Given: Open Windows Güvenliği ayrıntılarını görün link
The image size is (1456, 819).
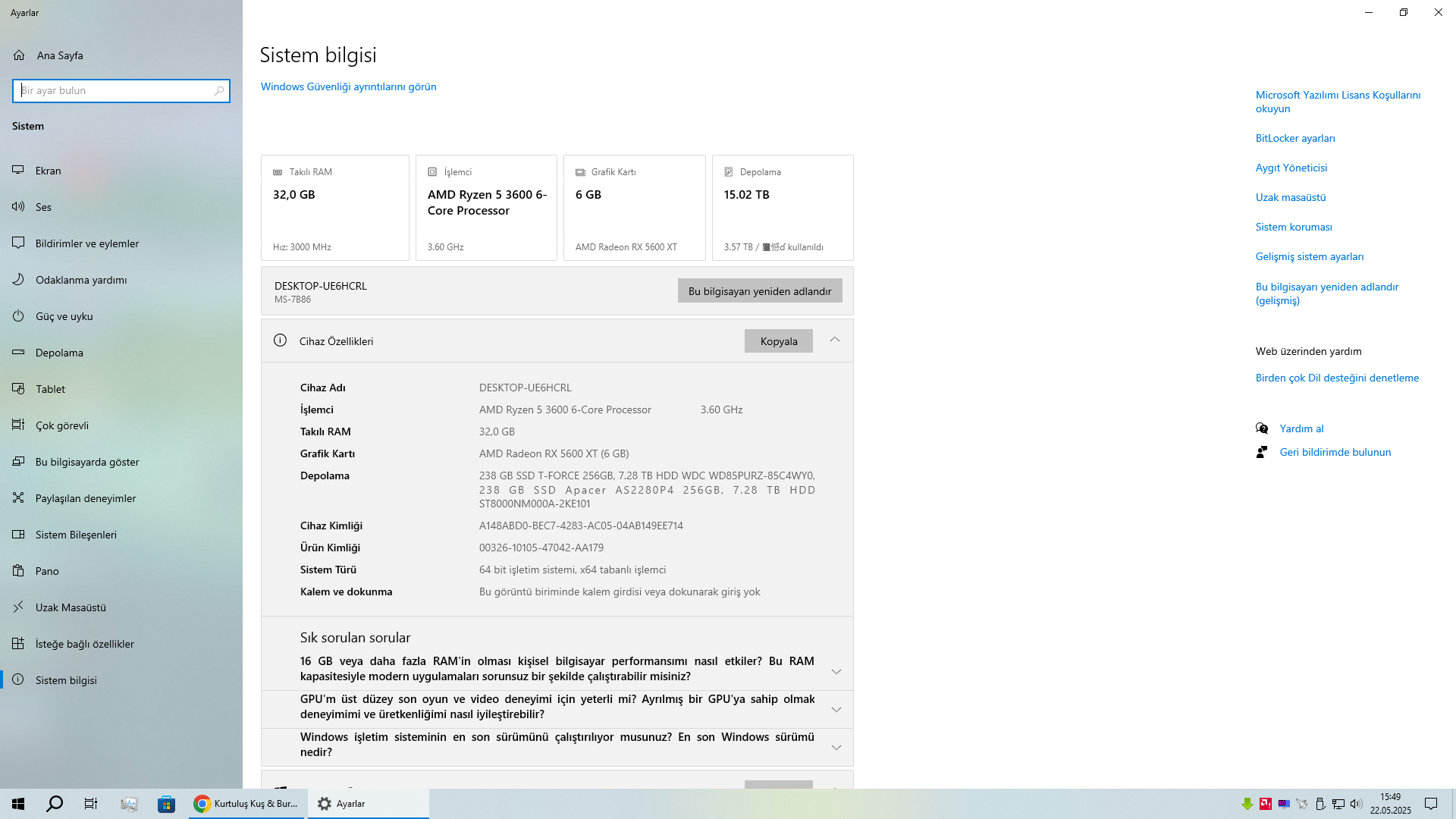Looking at the screenshot, I should pyautogui.click(x=349, y=86).
